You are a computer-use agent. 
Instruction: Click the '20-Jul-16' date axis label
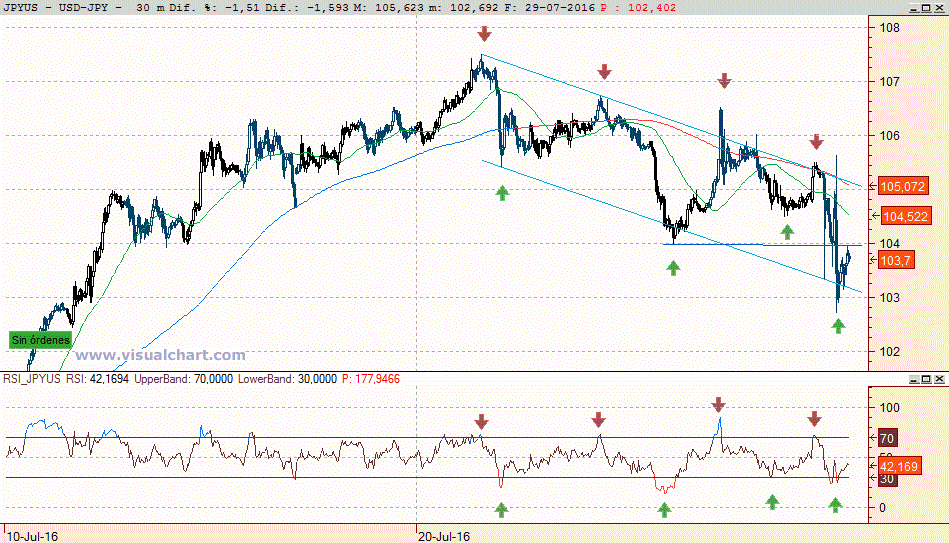(444, 536)
